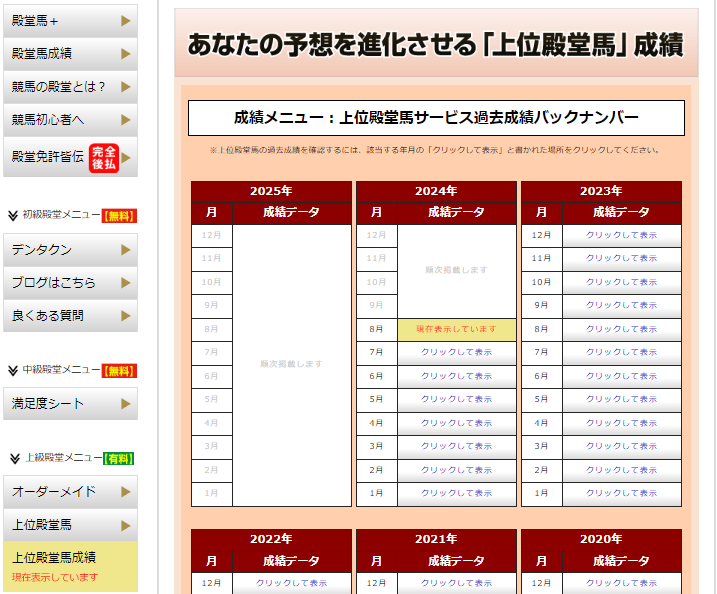Image resolution: width=717 pixels, height=594 pixels.
Task: Collapse the 上級殿堂メニュー section chevron
Action: [14, 458]
